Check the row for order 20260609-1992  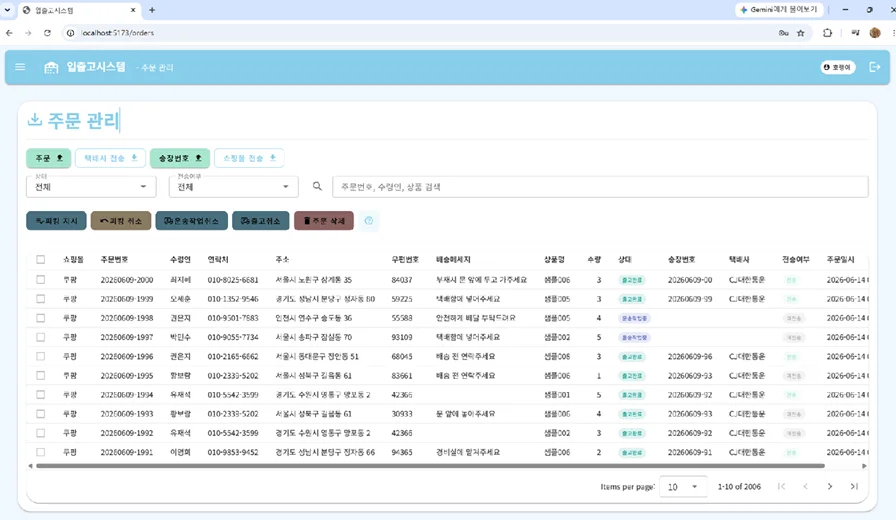pyautogui.click(x=41, y=433)
